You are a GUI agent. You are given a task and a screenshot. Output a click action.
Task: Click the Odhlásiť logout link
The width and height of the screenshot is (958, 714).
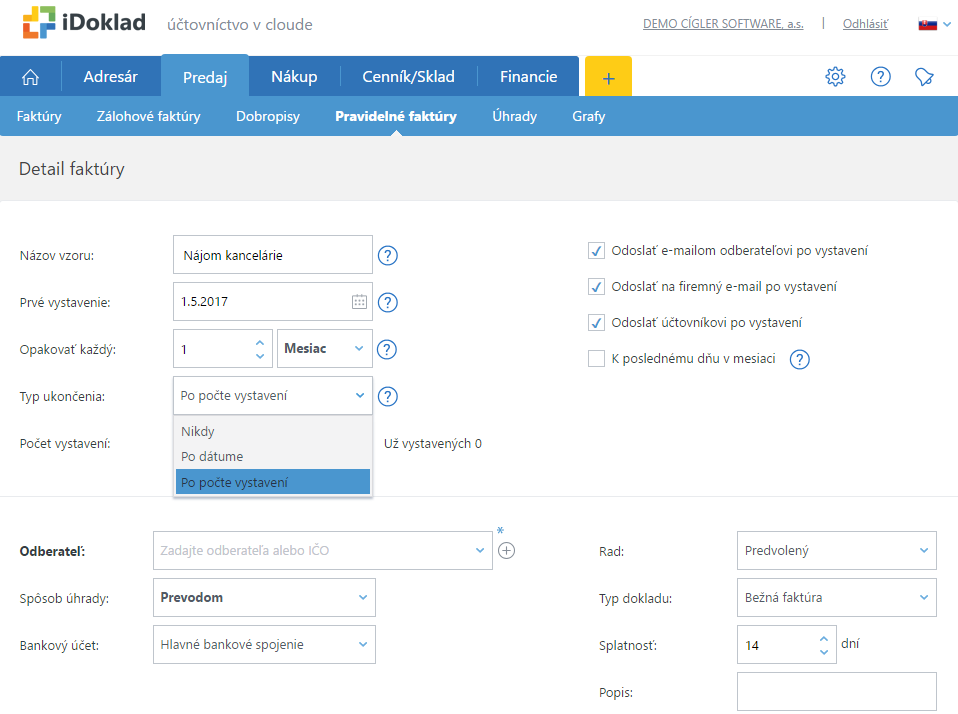tap(865, 24)
